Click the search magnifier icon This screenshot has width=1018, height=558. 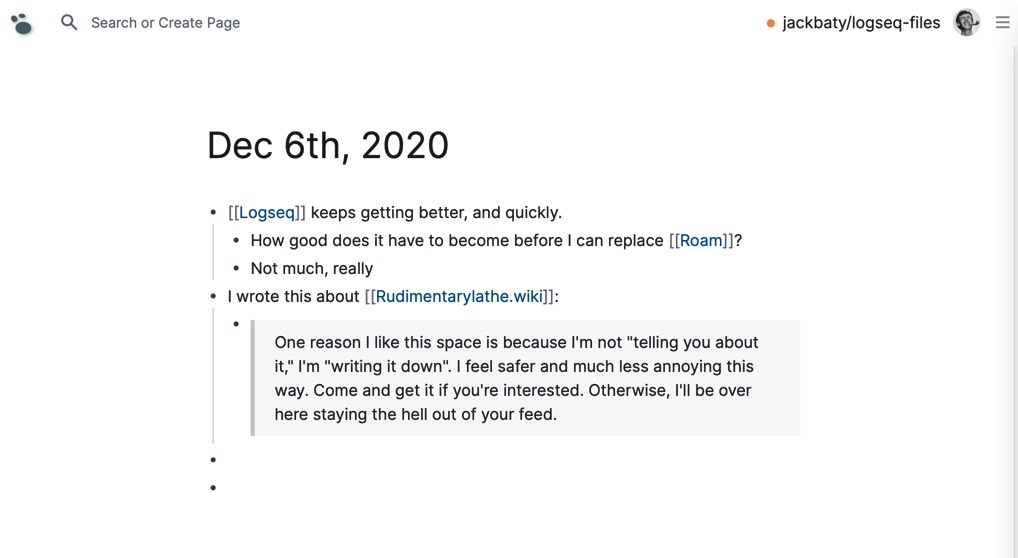(69, 22)
